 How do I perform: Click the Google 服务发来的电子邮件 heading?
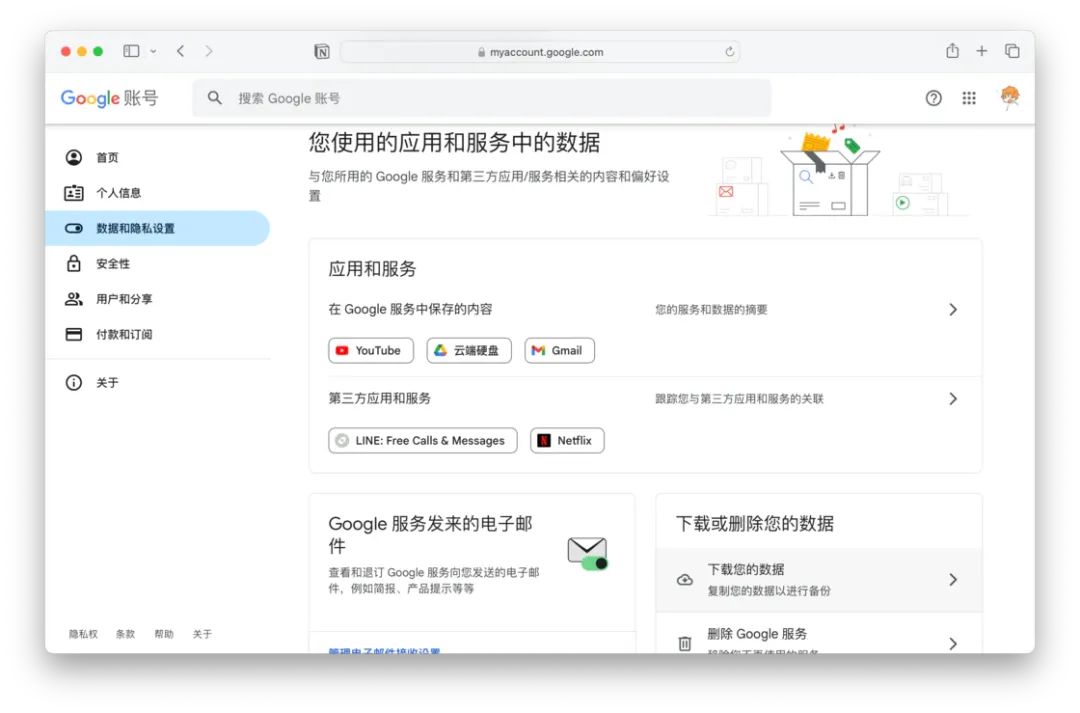[x=430, y=535]
